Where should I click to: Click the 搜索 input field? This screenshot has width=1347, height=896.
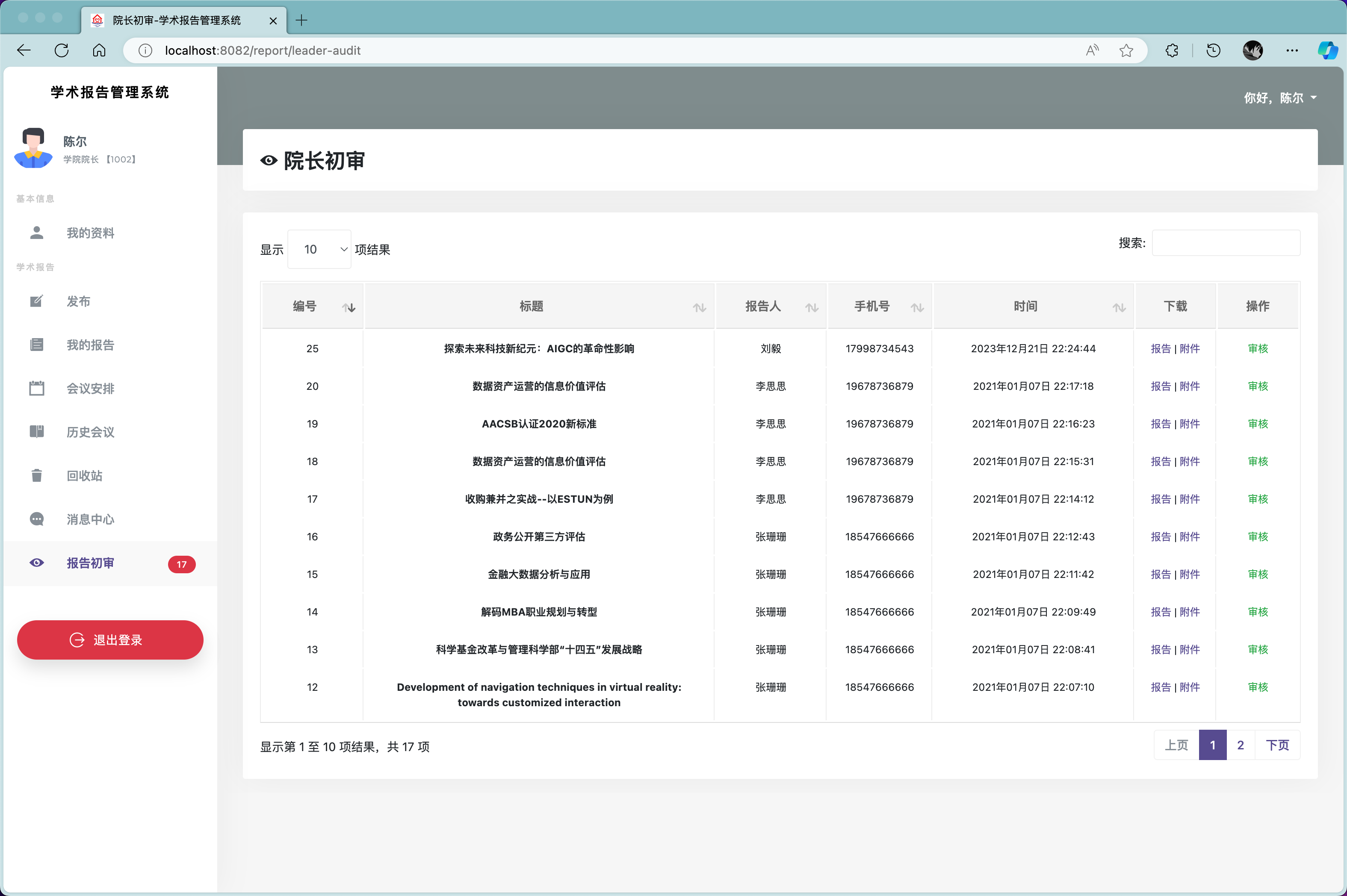click(x=1226, y=243)
